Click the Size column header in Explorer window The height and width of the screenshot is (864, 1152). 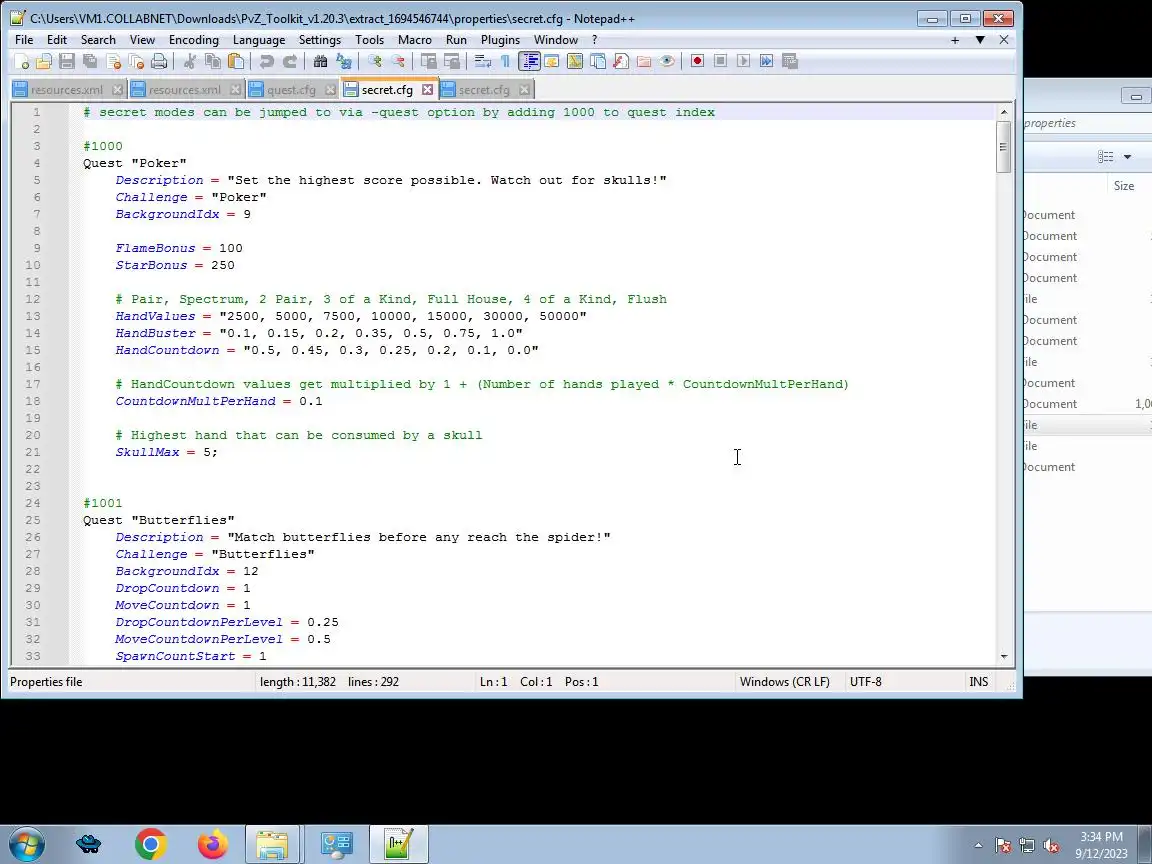[1124, 186]
